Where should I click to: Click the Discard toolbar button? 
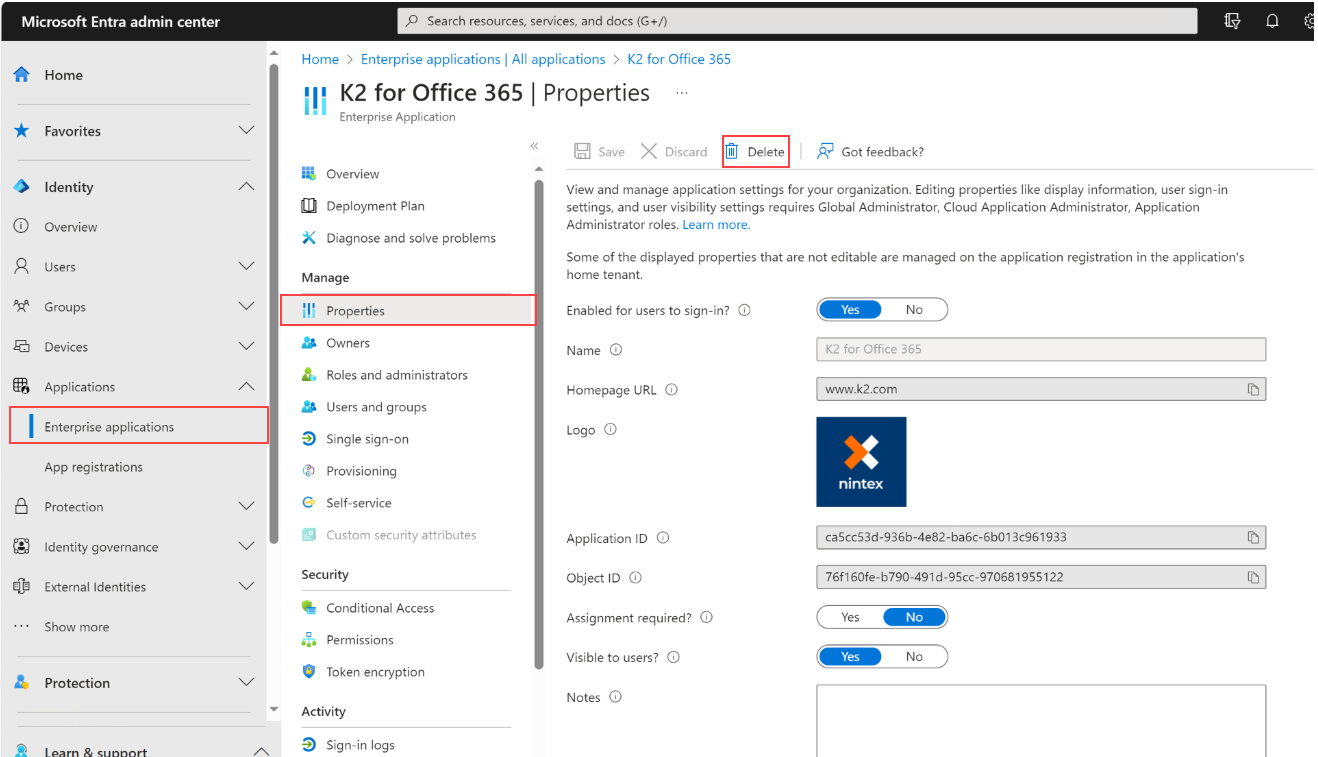[674, 152]
